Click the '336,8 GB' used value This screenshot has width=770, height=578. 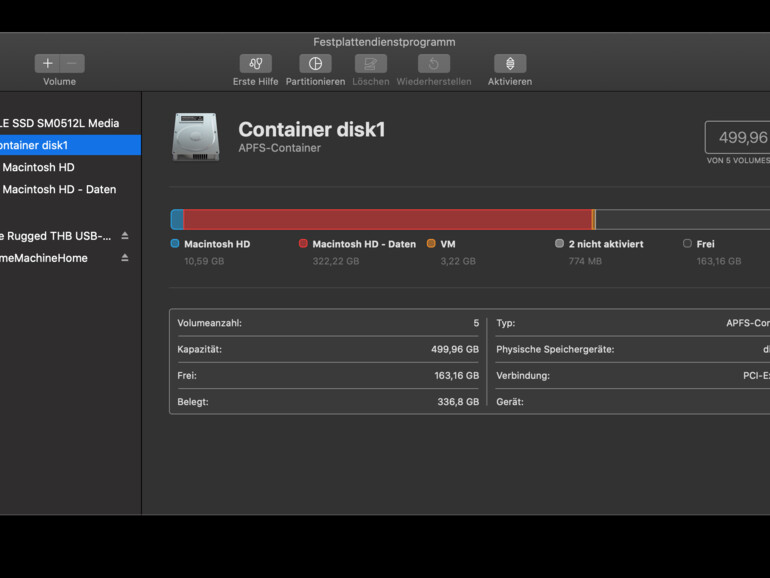(458, 402)
